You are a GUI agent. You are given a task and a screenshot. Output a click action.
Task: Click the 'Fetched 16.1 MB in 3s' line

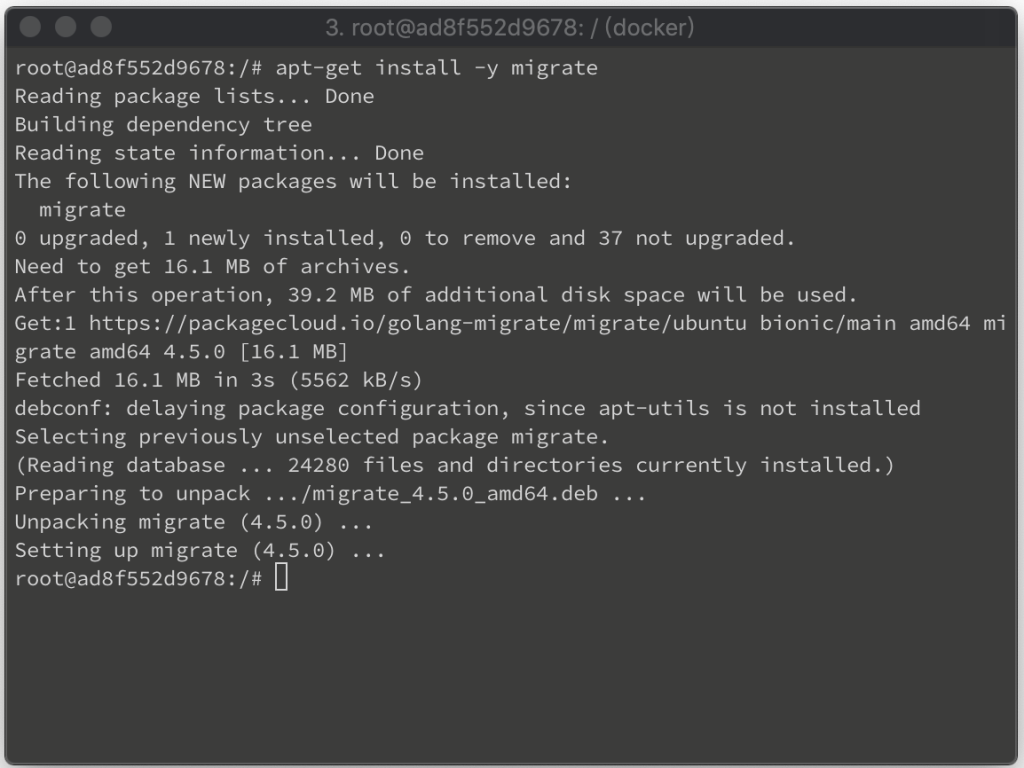(219, 380)
